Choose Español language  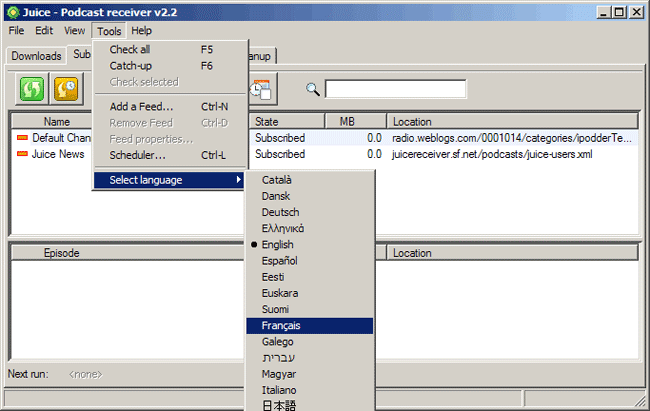pos(310,261)
